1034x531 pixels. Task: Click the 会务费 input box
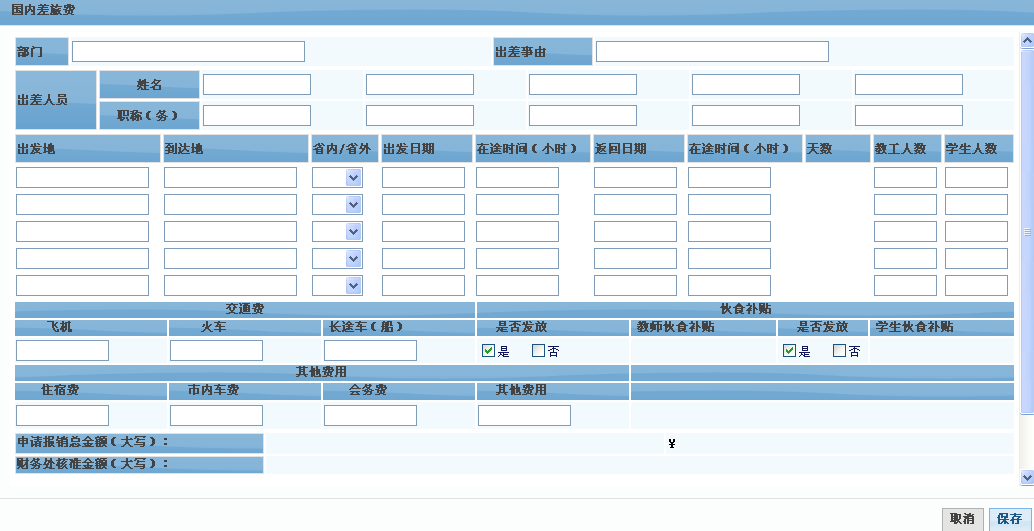coord(370,416)
